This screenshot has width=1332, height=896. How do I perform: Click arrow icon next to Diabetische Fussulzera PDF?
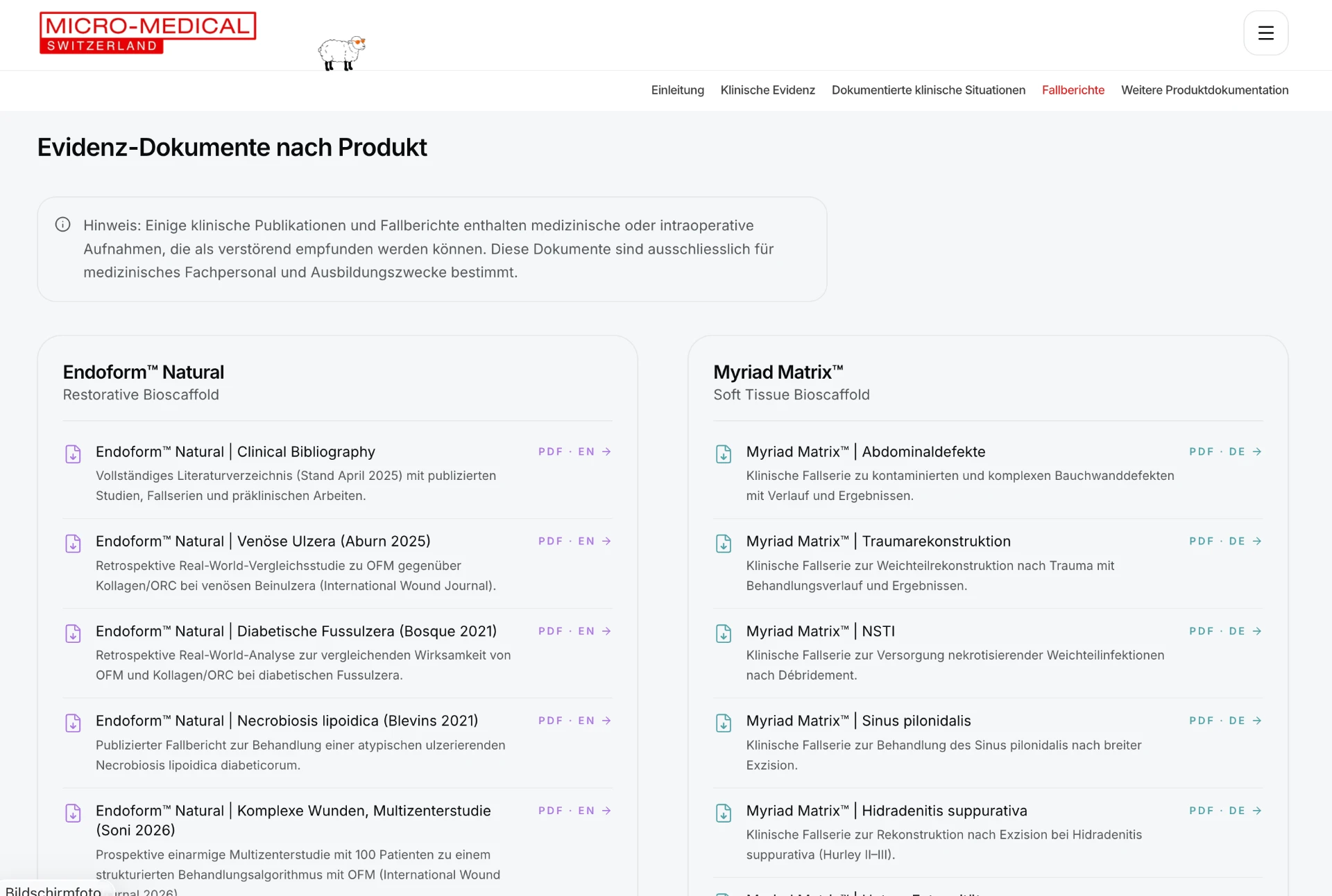pos(606,631)
